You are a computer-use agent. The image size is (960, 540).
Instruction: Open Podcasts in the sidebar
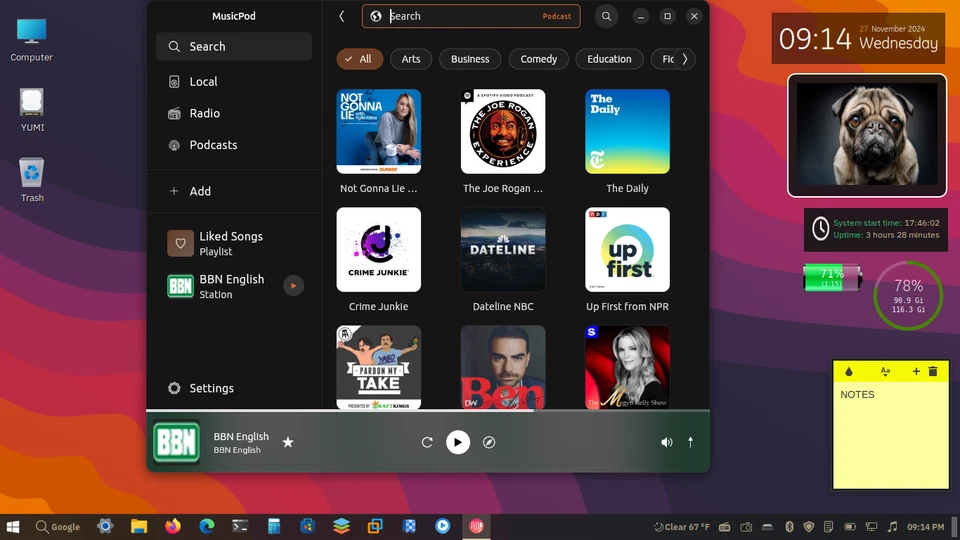[x=213, y=145]
